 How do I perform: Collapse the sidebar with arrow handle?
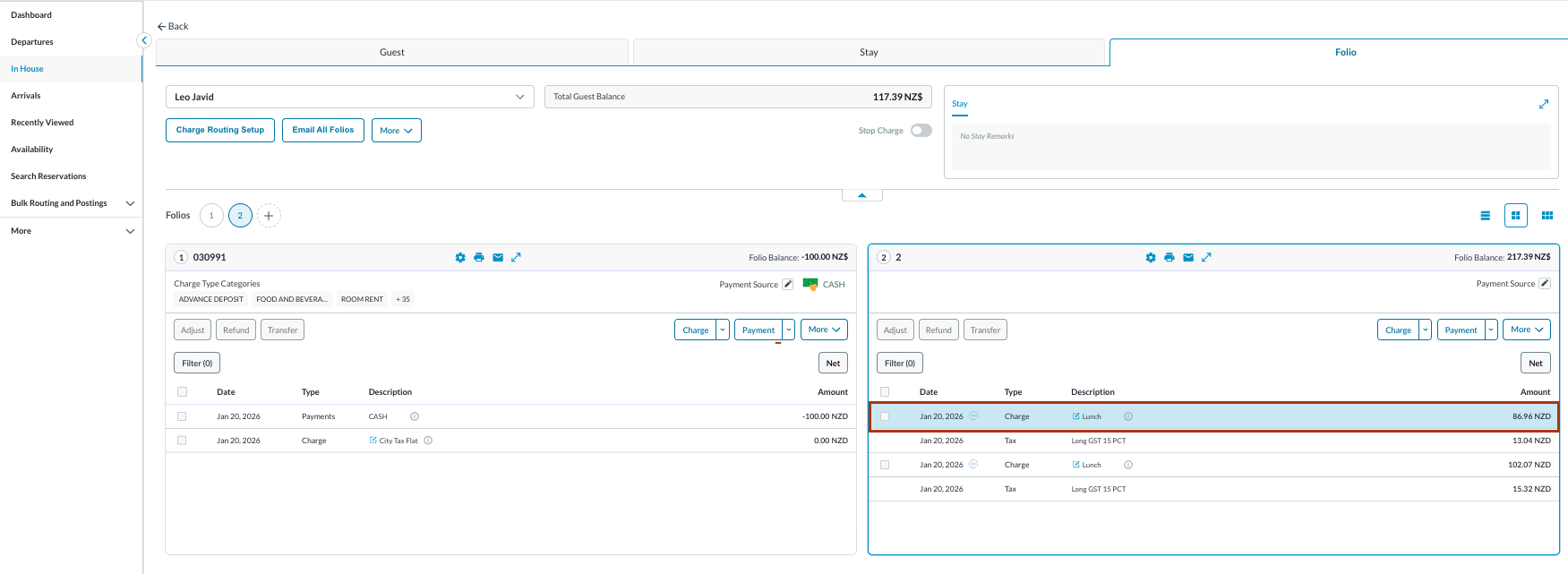[143, 40]
